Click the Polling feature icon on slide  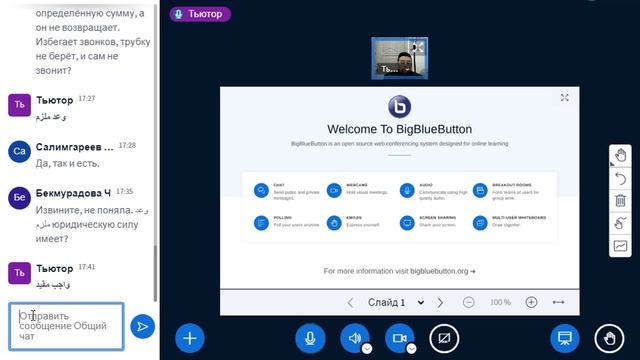[261, 223]
